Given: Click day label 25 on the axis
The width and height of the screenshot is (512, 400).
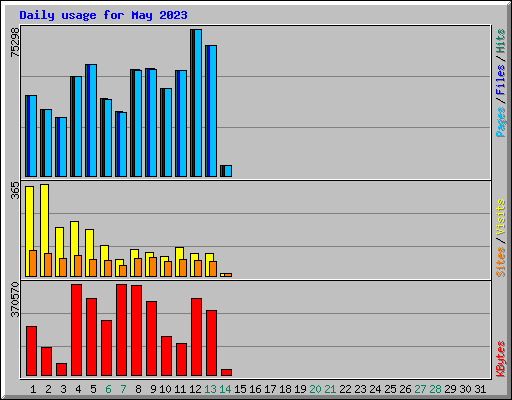Looking at the screenshot, I should pos(390,389).
